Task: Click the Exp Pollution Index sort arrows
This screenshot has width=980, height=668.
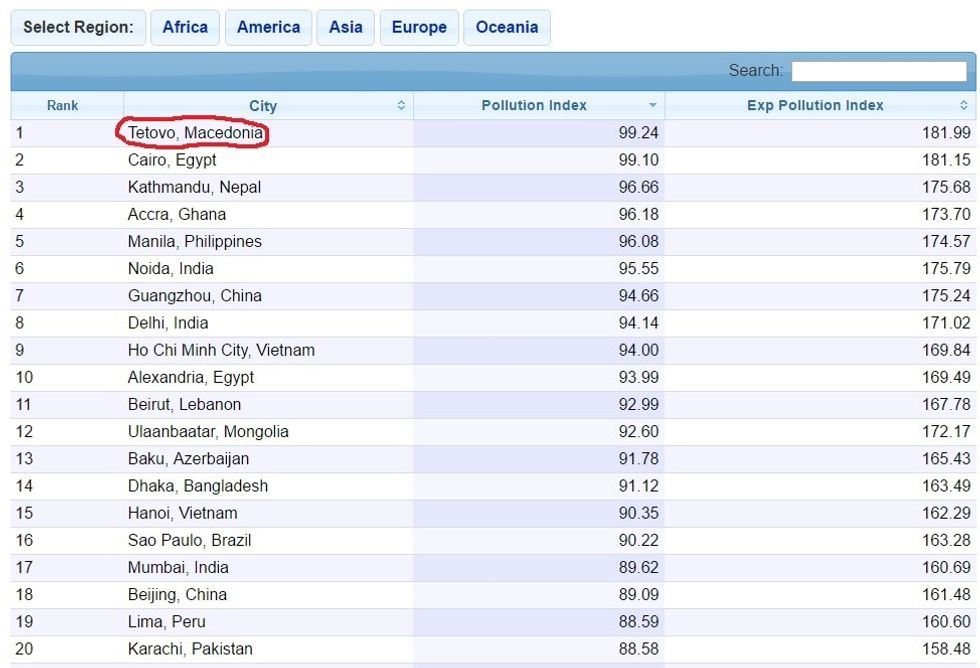Action: [964, 105]
